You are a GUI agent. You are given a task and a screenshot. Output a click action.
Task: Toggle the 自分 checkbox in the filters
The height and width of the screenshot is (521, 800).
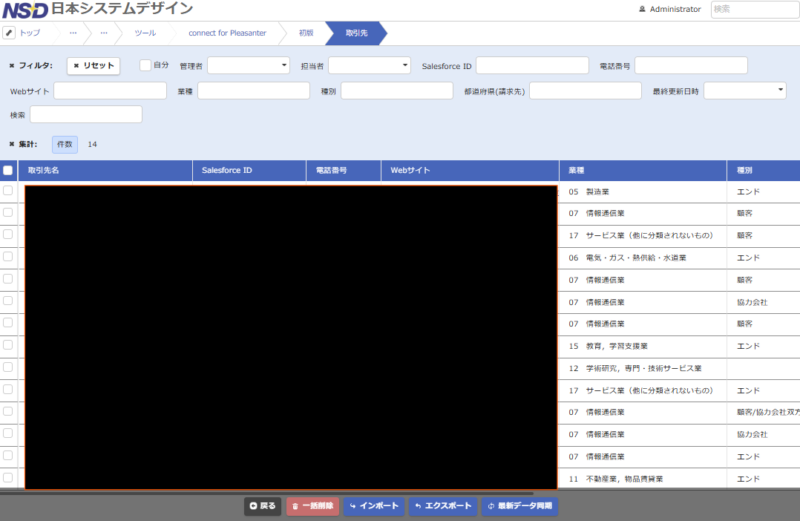[145, 65]
